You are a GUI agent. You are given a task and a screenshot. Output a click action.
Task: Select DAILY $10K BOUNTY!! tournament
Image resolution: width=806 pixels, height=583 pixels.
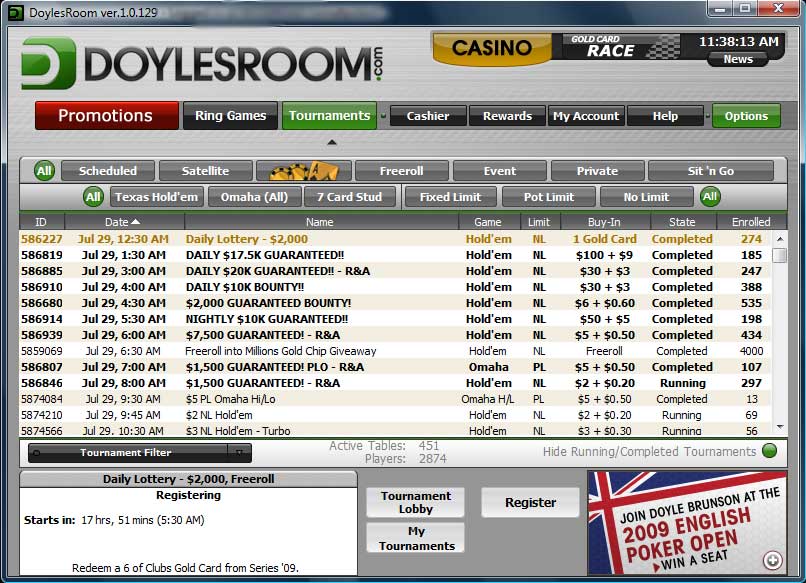[x=395, y=287]
